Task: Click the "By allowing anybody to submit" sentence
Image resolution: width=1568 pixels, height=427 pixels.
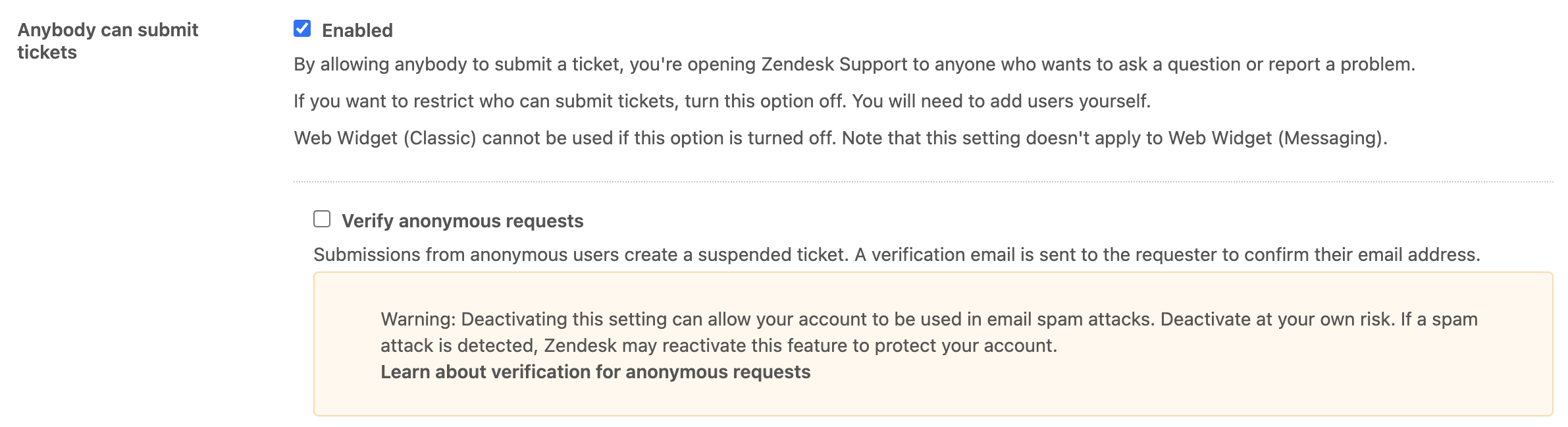Action: coord(461,65)
